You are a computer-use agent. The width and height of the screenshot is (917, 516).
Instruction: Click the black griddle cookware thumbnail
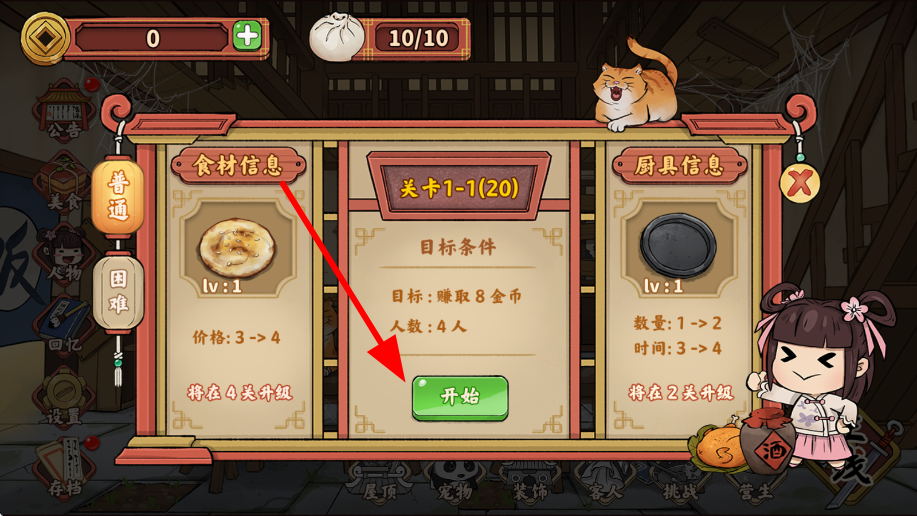point(678,248)
